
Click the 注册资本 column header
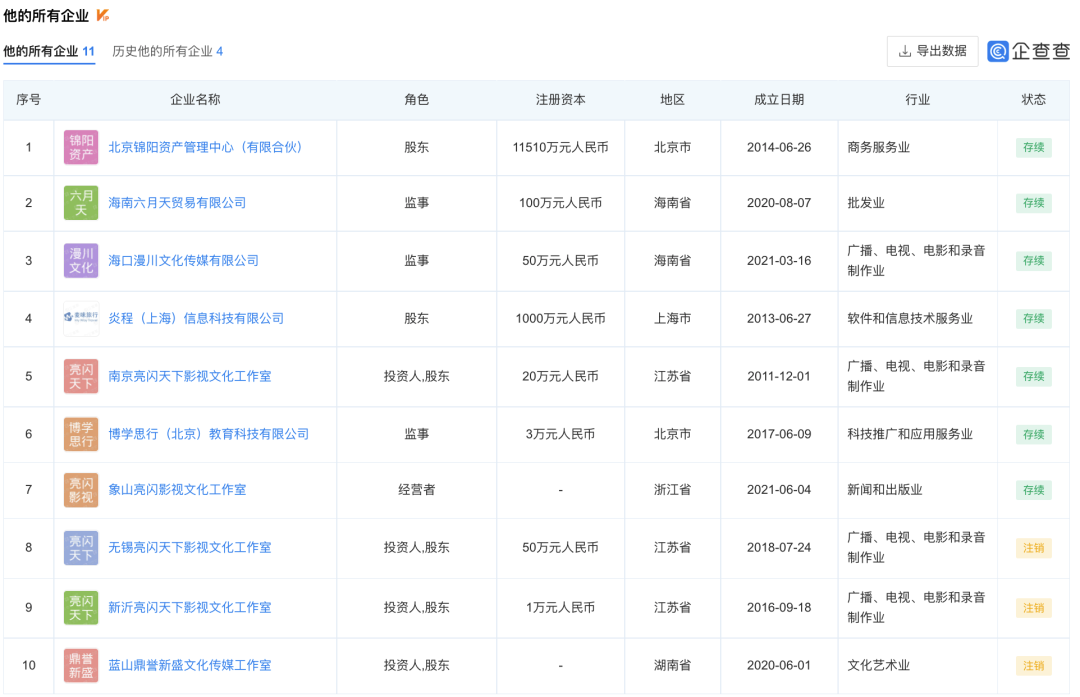560,100
